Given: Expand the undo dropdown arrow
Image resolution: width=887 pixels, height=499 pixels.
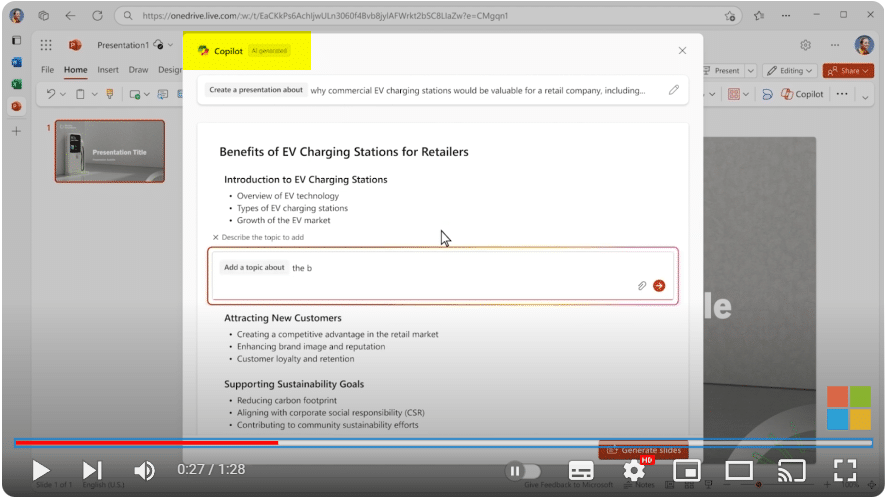Looking at the screenshot, I should pos(63,94).
